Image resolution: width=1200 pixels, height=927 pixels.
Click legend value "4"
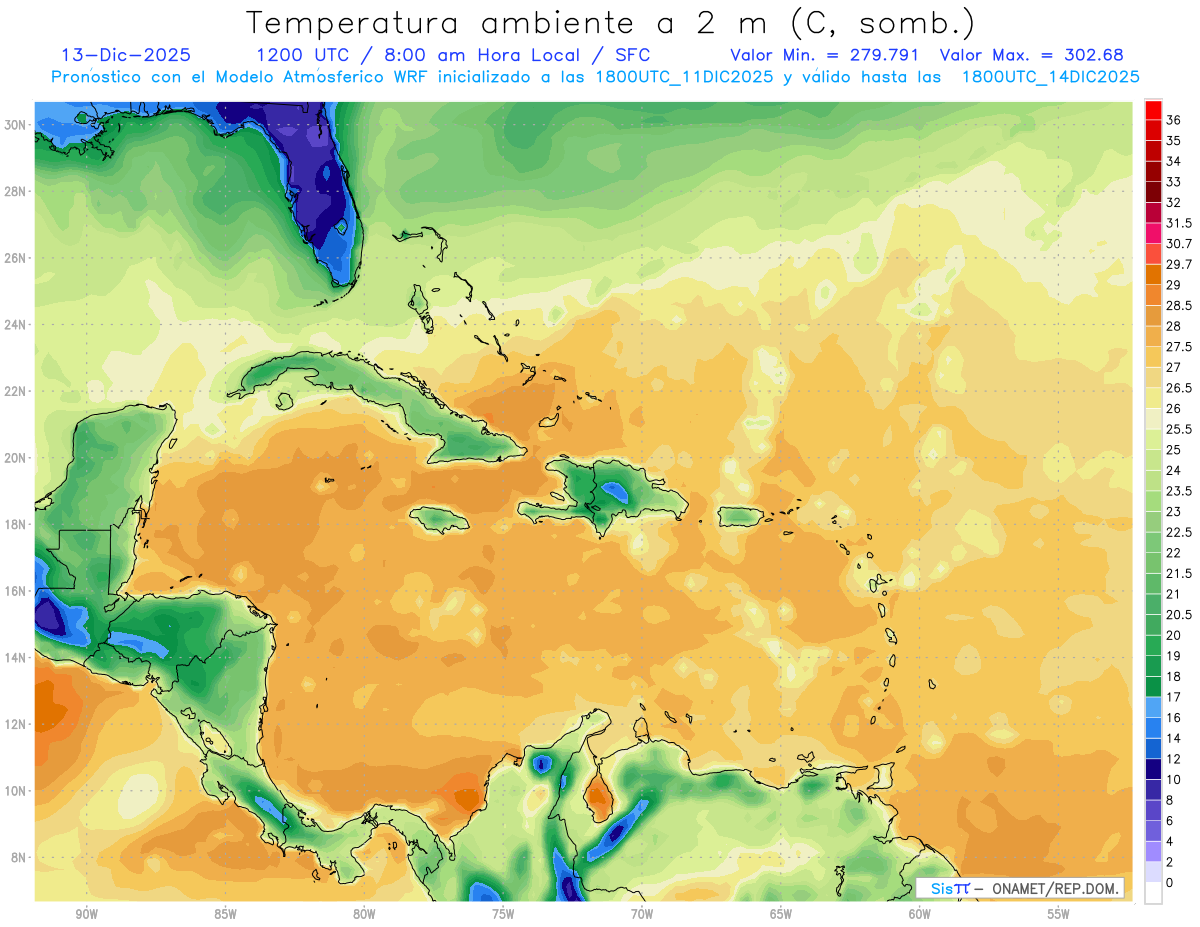(x=1171, y=841)
